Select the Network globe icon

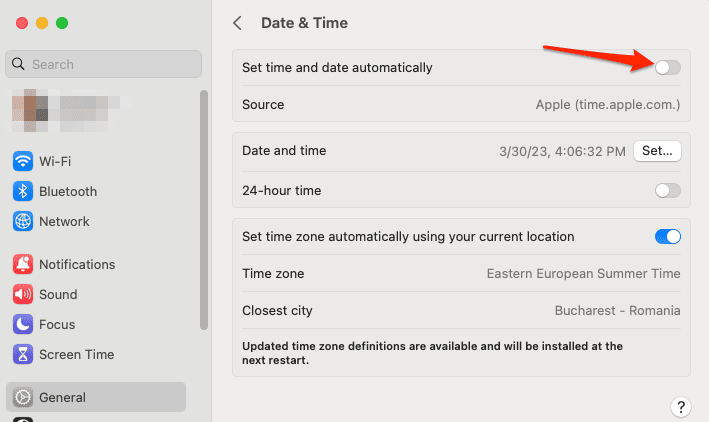click(23, 221)
